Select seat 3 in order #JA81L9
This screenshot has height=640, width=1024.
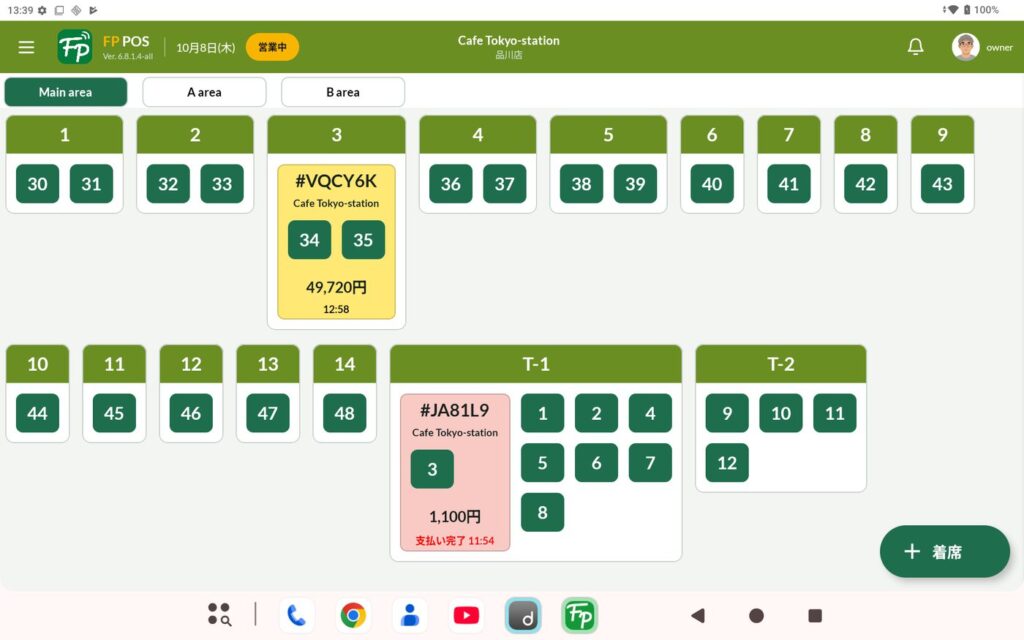tap(432, 469)
